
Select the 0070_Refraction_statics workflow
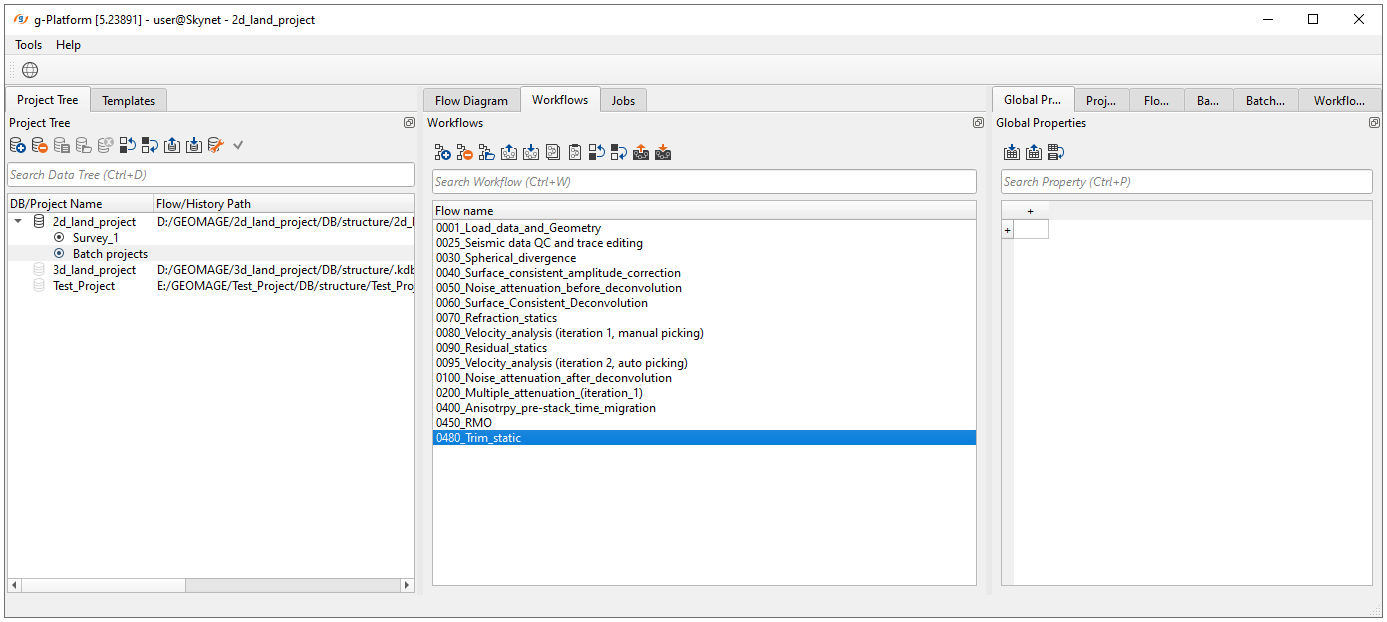click(496, 318)
